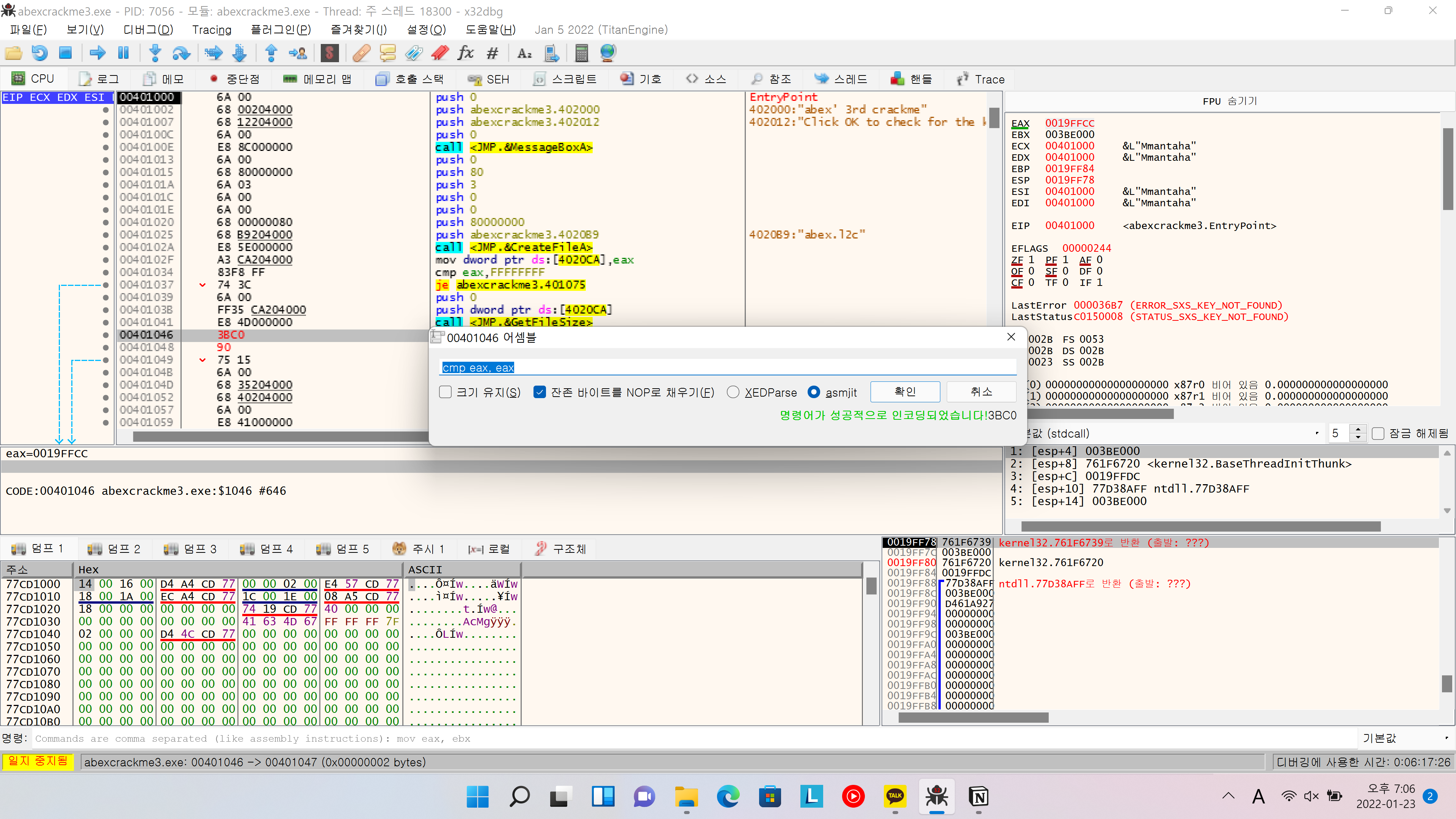Viewport: 1456px width, 819px height.
Task: Select the asmjit radio button
Action: click(x=814, y=392)
